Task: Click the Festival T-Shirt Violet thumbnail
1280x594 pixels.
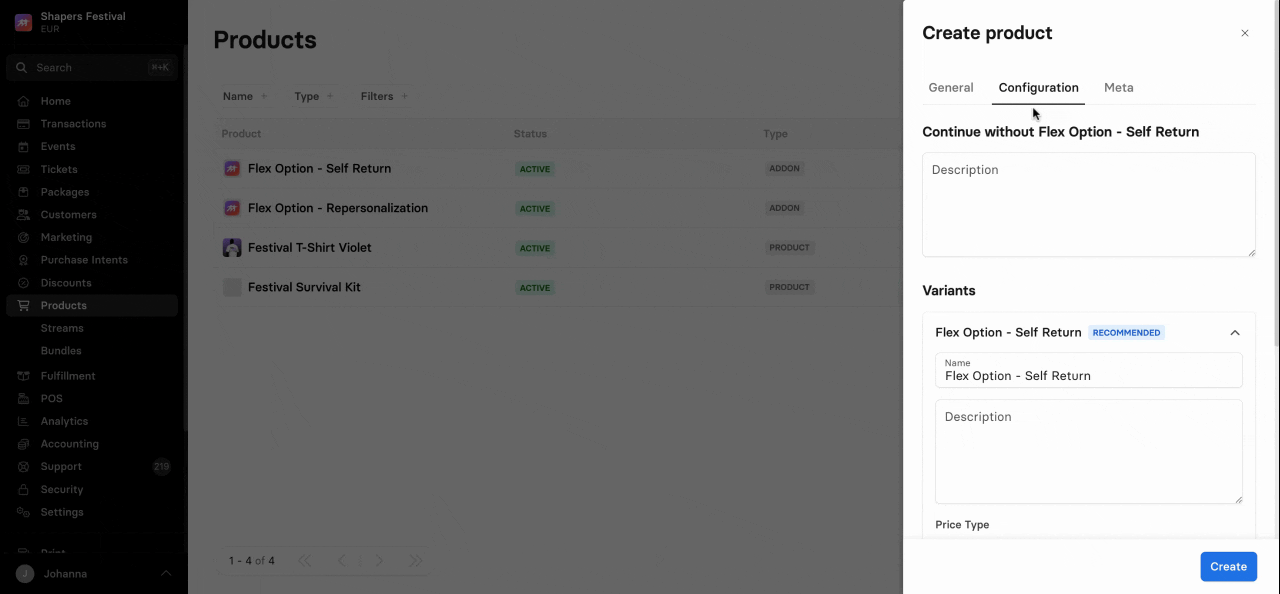Action: click(232, 248)
